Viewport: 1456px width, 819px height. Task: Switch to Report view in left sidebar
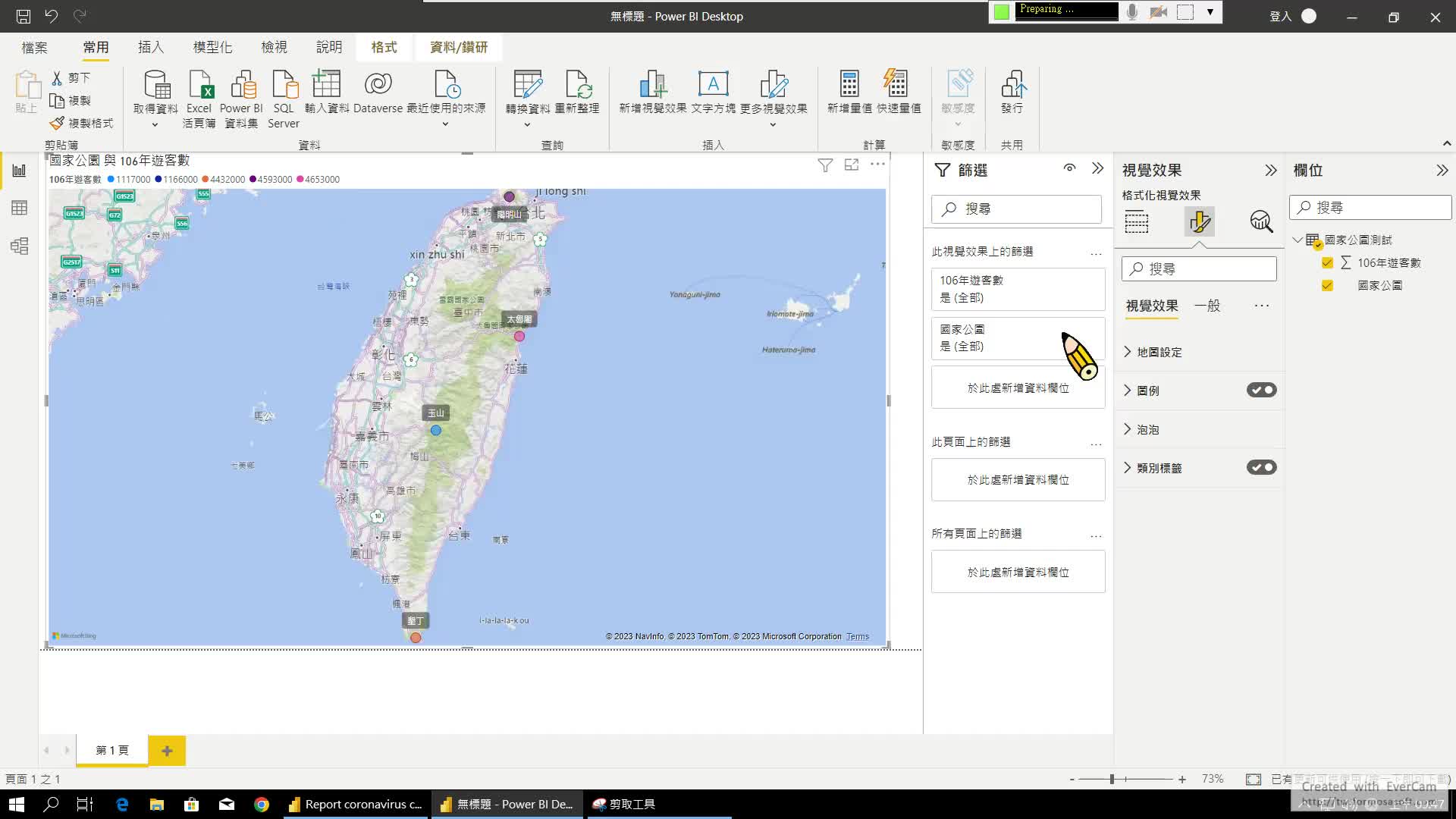19,171
